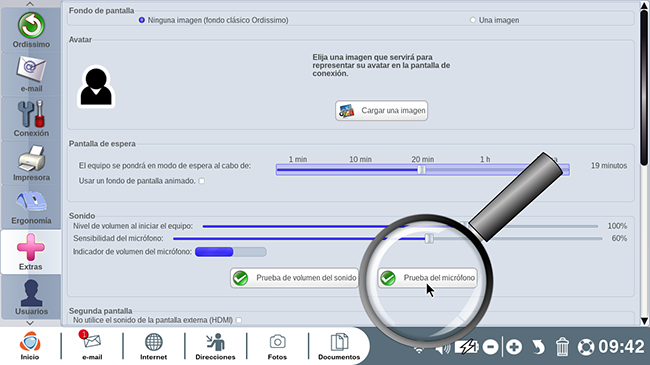
Task: Click the avatar silhouette picture
Action: pos(96,87)
